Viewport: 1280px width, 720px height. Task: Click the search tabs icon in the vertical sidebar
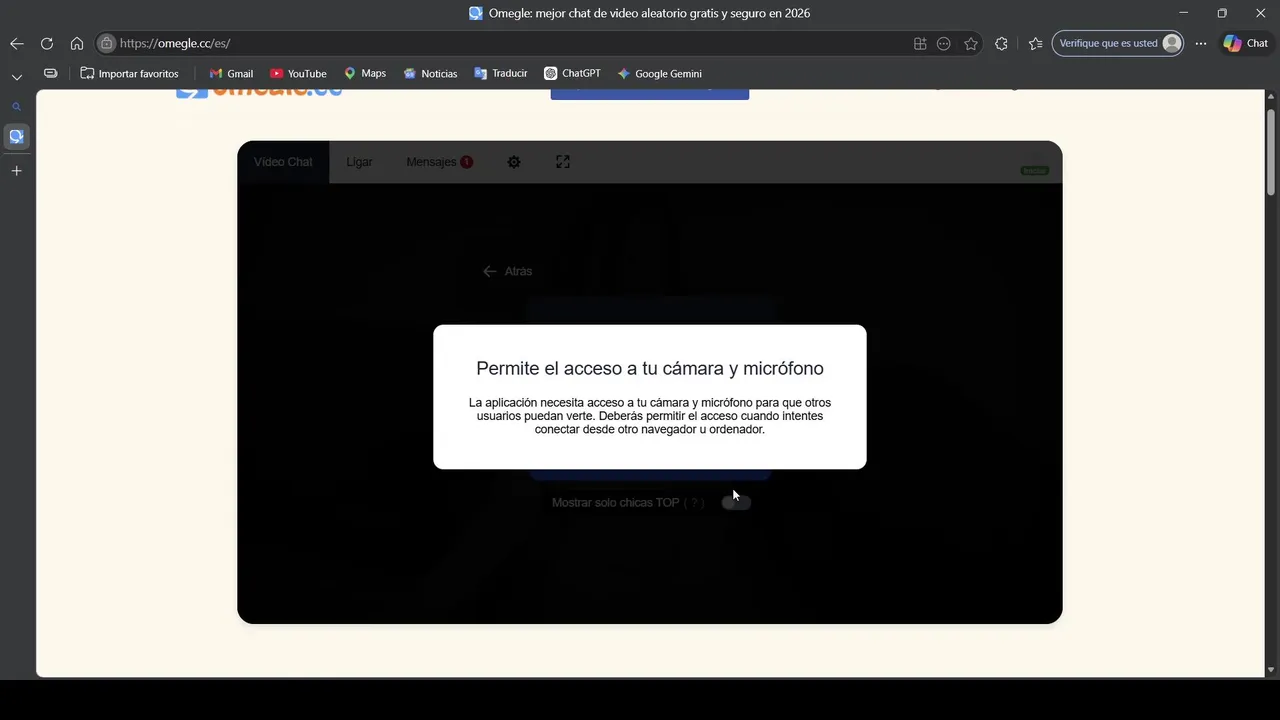pos(16,107)
